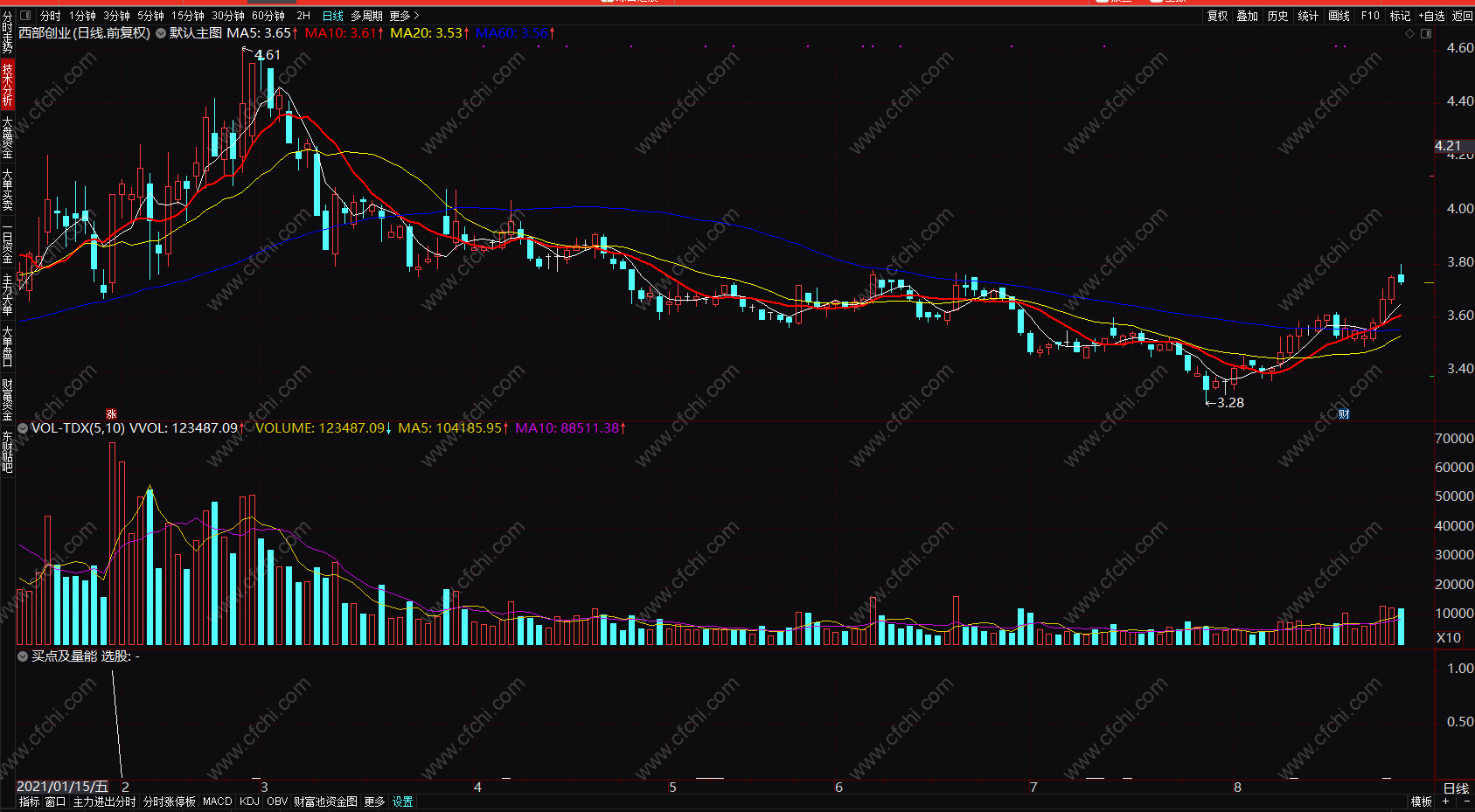Image resolution: width=1475 pixels, height=812 pixels.
Task: Click the blue MA60: 3.56 label
Action: coord(515,33)
